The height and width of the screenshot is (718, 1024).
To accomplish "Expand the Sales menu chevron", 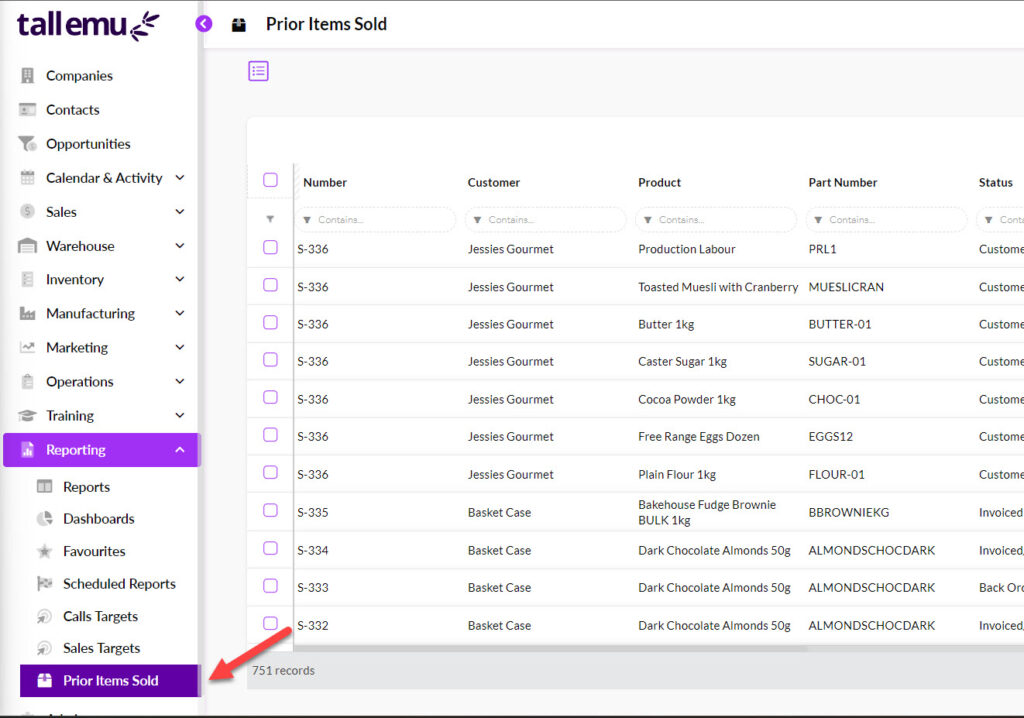I will 180,212.
